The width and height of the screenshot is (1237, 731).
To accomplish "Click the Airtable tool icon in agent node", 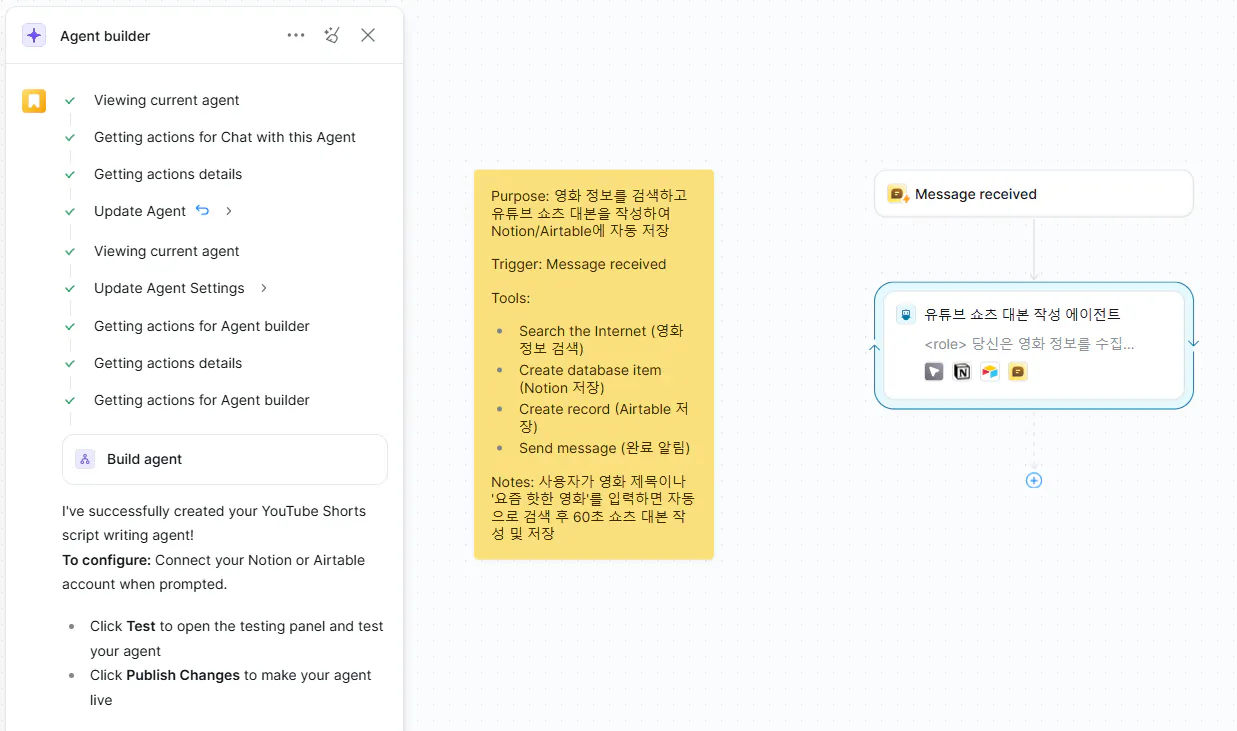I will [x=990, y=372].
